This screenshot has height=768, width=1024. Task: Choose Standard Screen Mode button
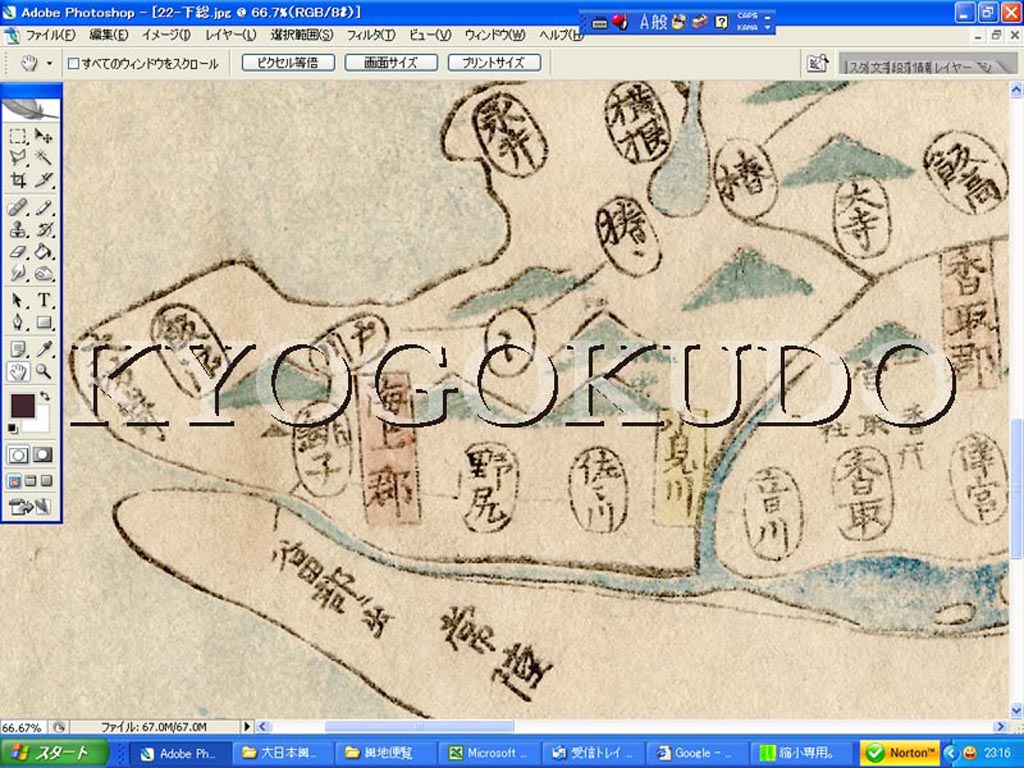(14, 481)
